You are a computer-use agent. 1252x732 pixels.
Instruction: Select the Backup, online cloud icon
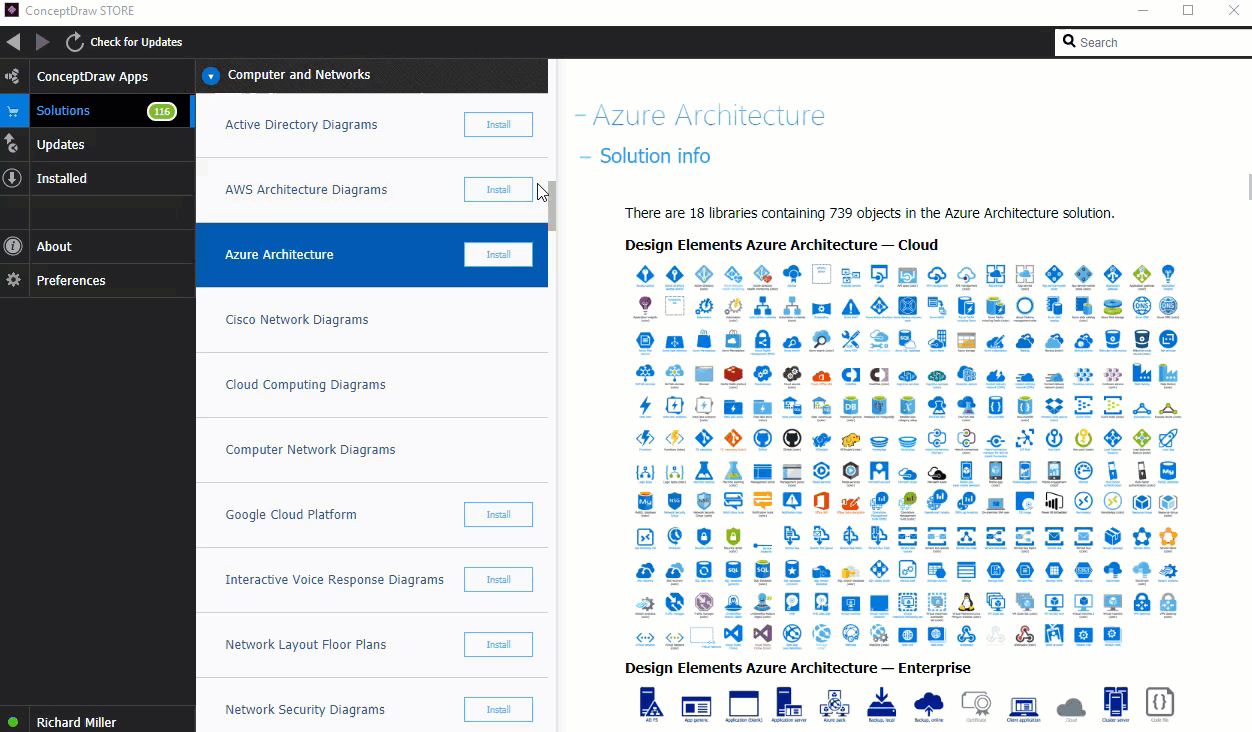[928, 706]
